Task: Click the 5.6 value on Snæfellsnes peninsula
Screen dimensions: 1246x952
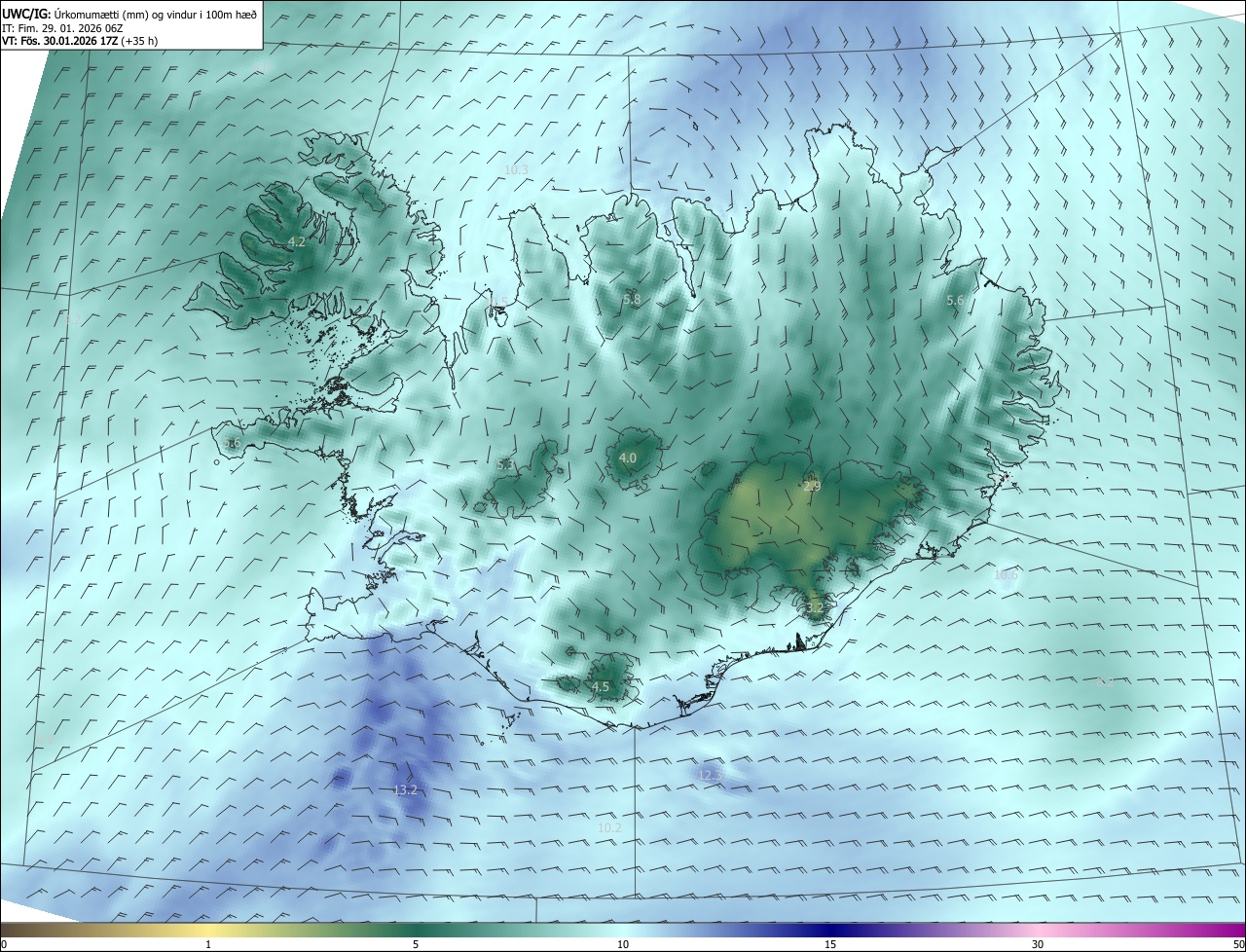Action: coord(232,444)
